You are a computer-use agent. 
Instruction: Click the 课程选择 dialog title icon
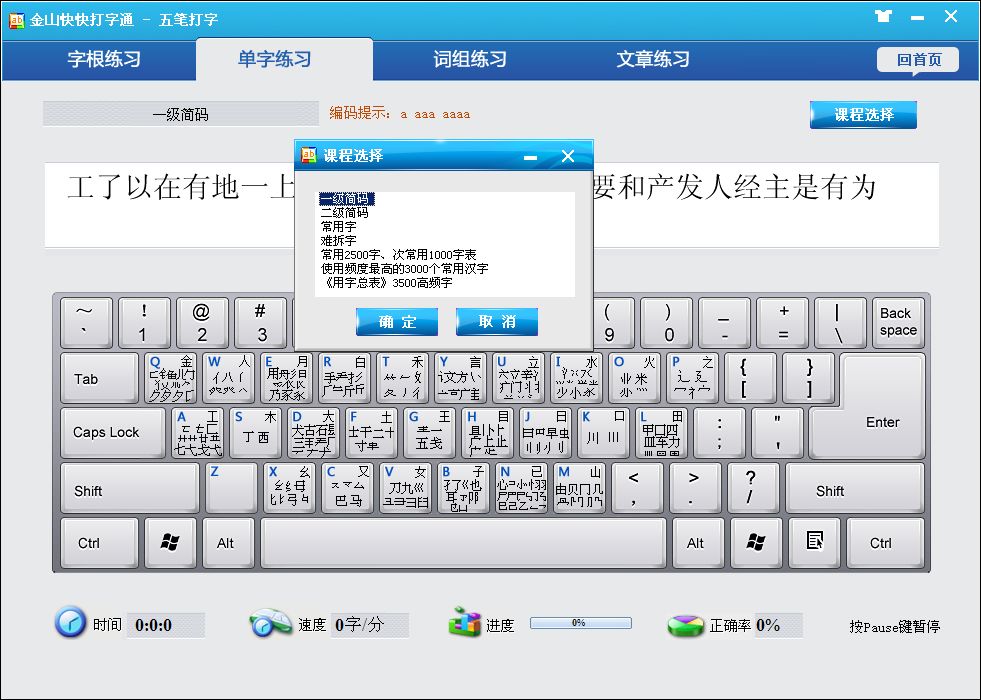tap(308, 155)
